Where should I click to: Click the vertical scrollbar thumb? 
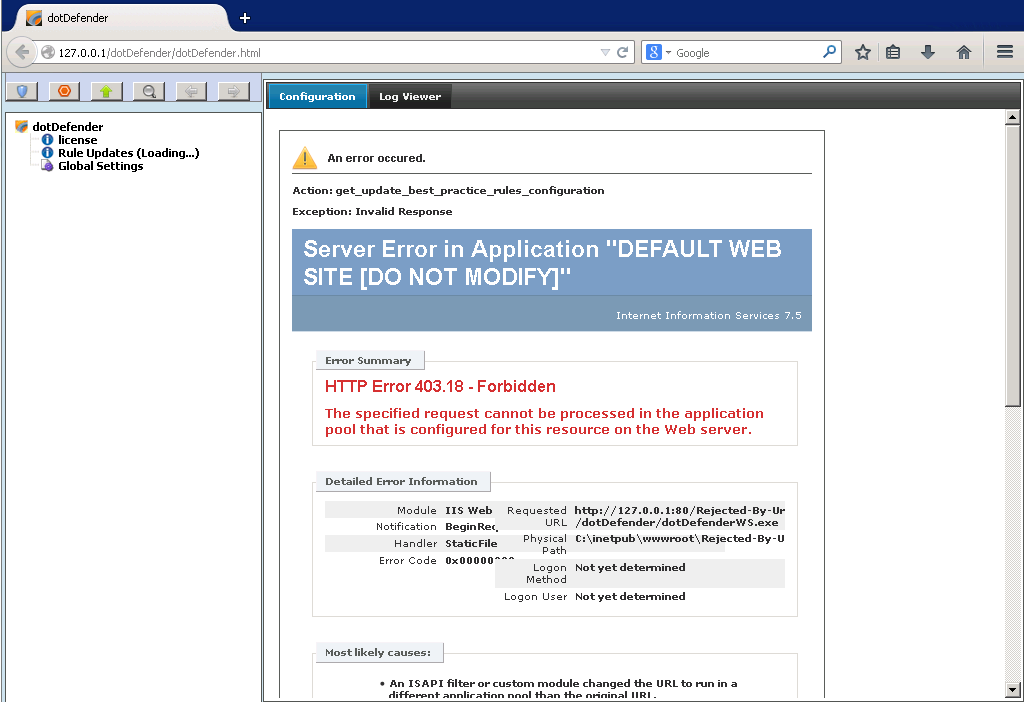1012,266
